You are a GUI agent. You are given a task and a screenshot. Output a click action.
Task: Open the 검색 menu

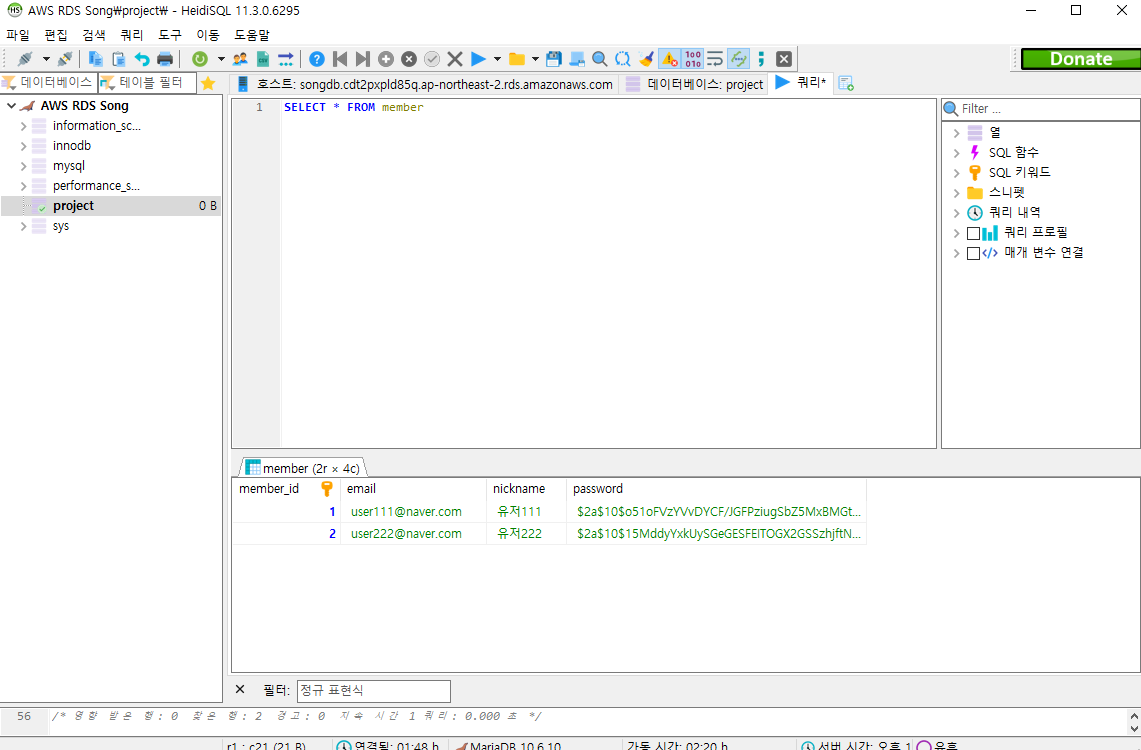[94, 35]
